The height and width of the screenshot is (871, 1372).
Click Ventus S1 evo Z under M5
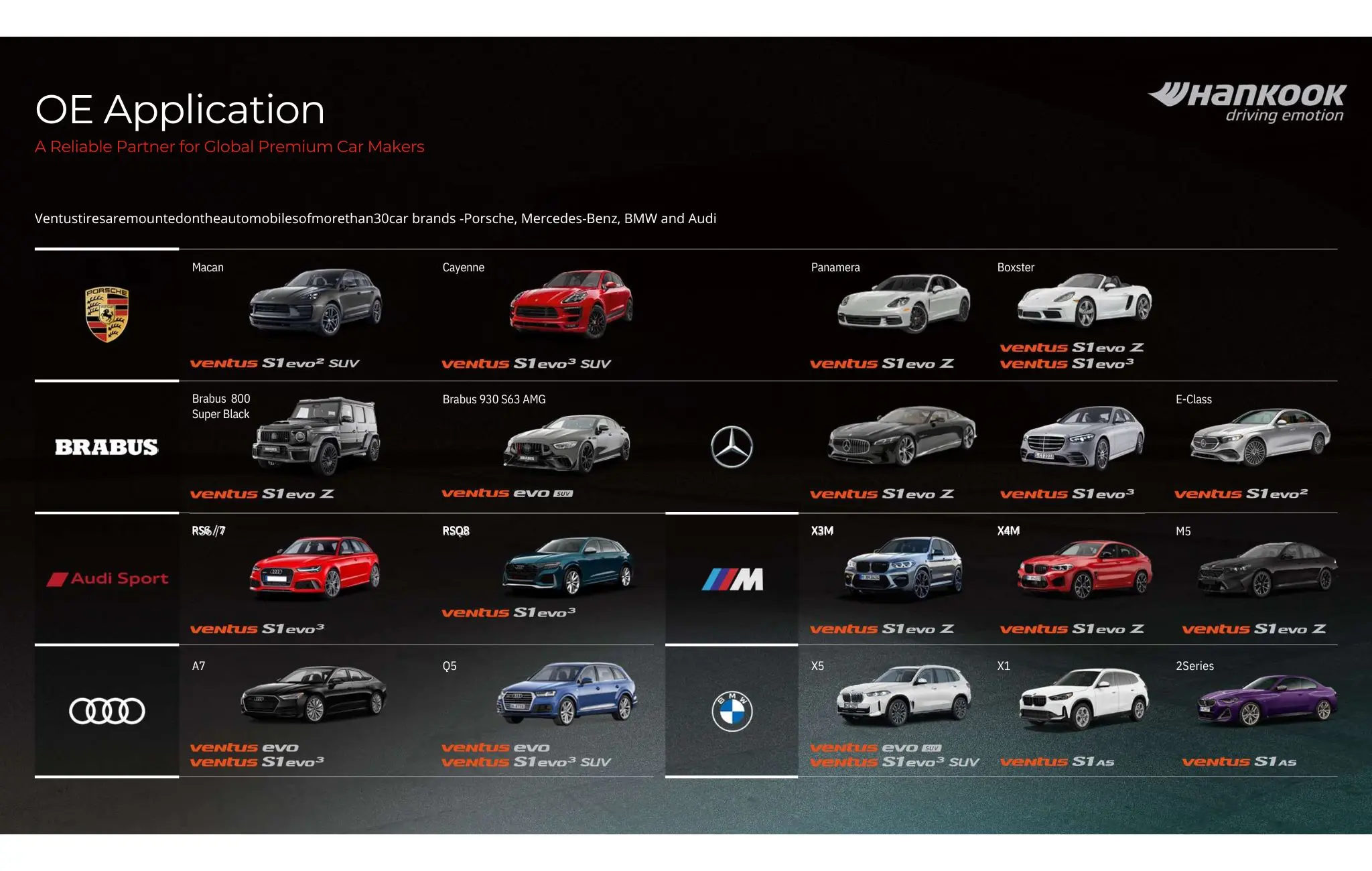[x=1253, y=629]
